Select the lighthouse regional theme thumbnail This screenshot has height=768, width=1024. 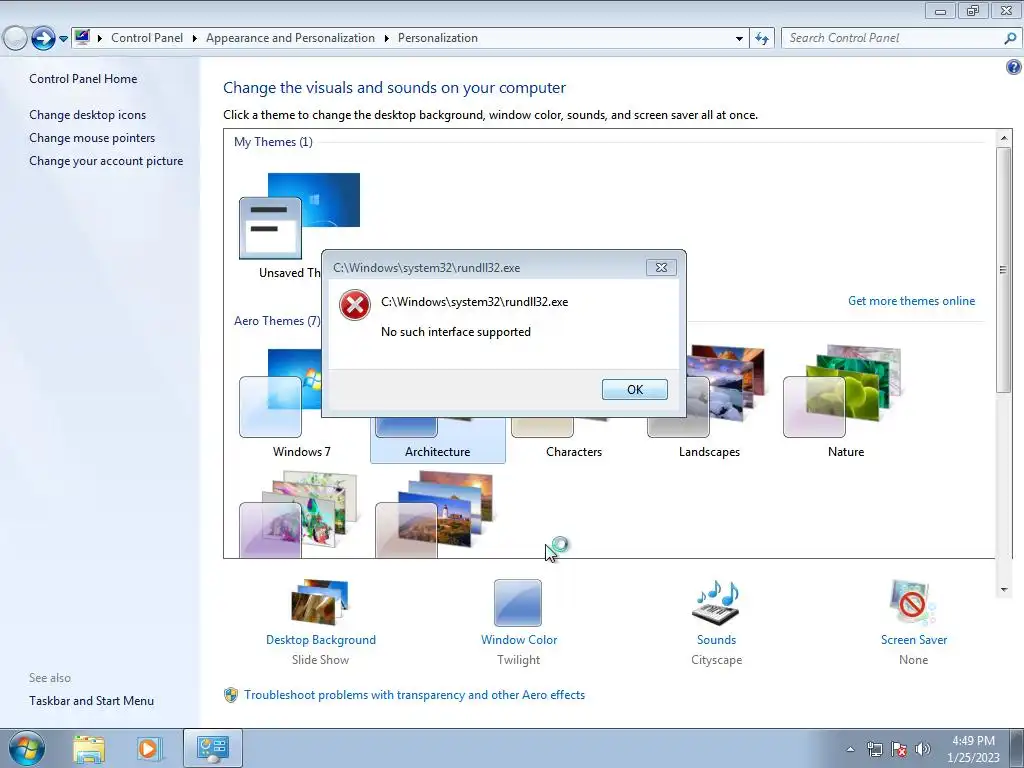(x=434, y=515)
